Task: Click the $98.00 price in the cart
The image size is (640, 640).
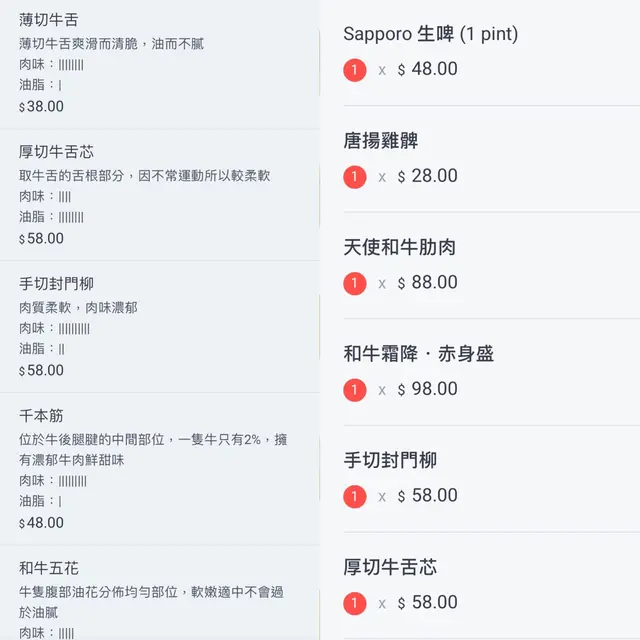Action: [x=428, y=390]
